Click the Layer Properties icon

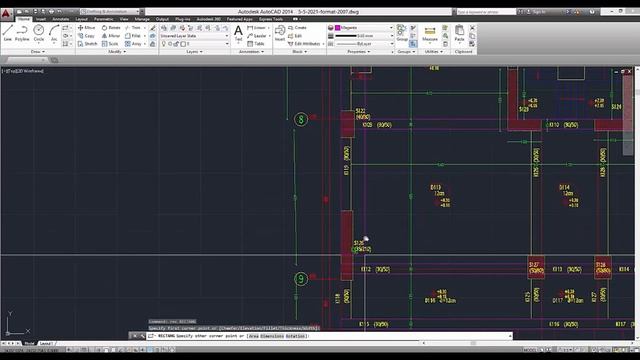coord(164,28)
